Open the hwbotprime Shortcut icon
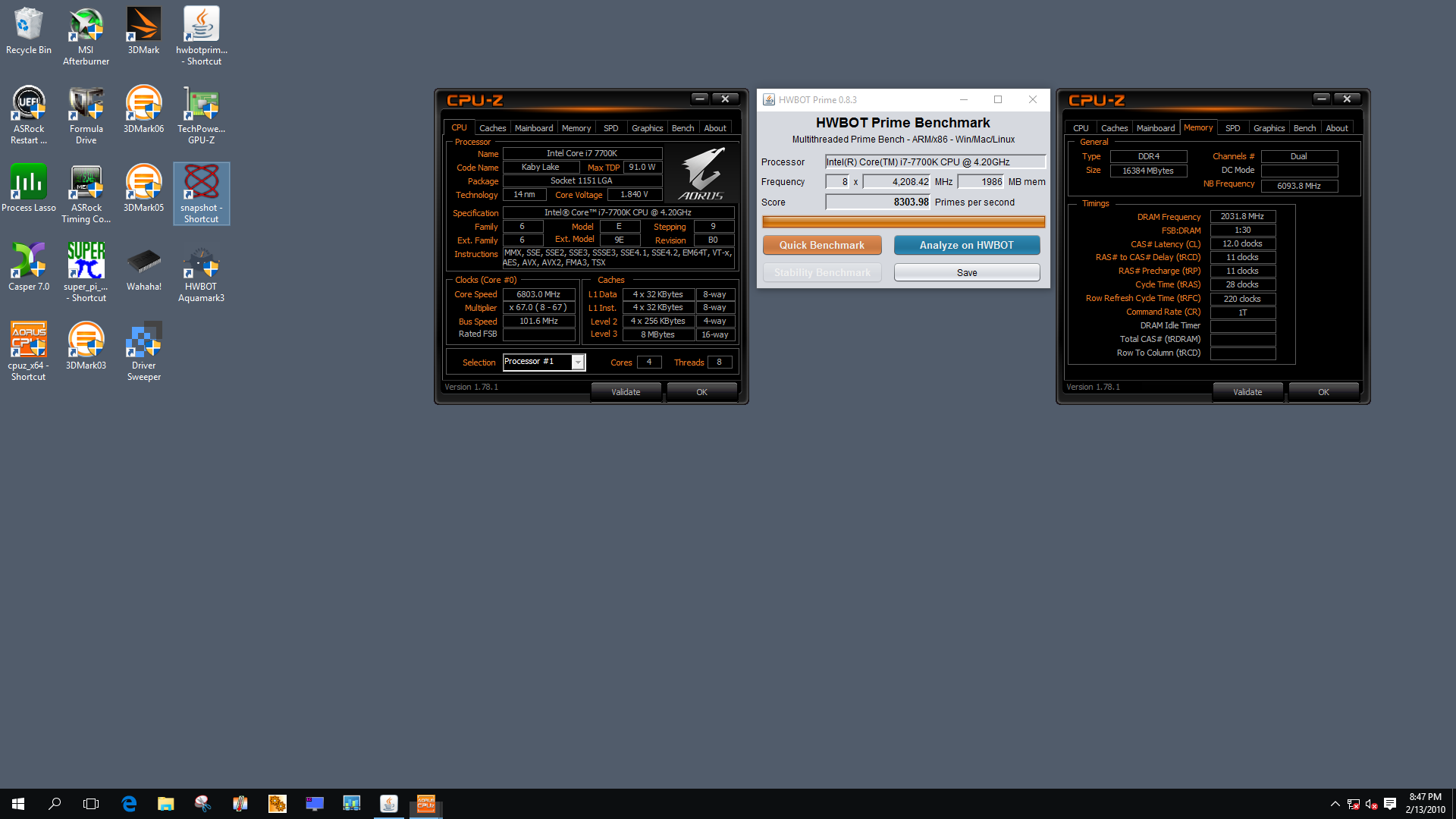 tap(201, 36)
